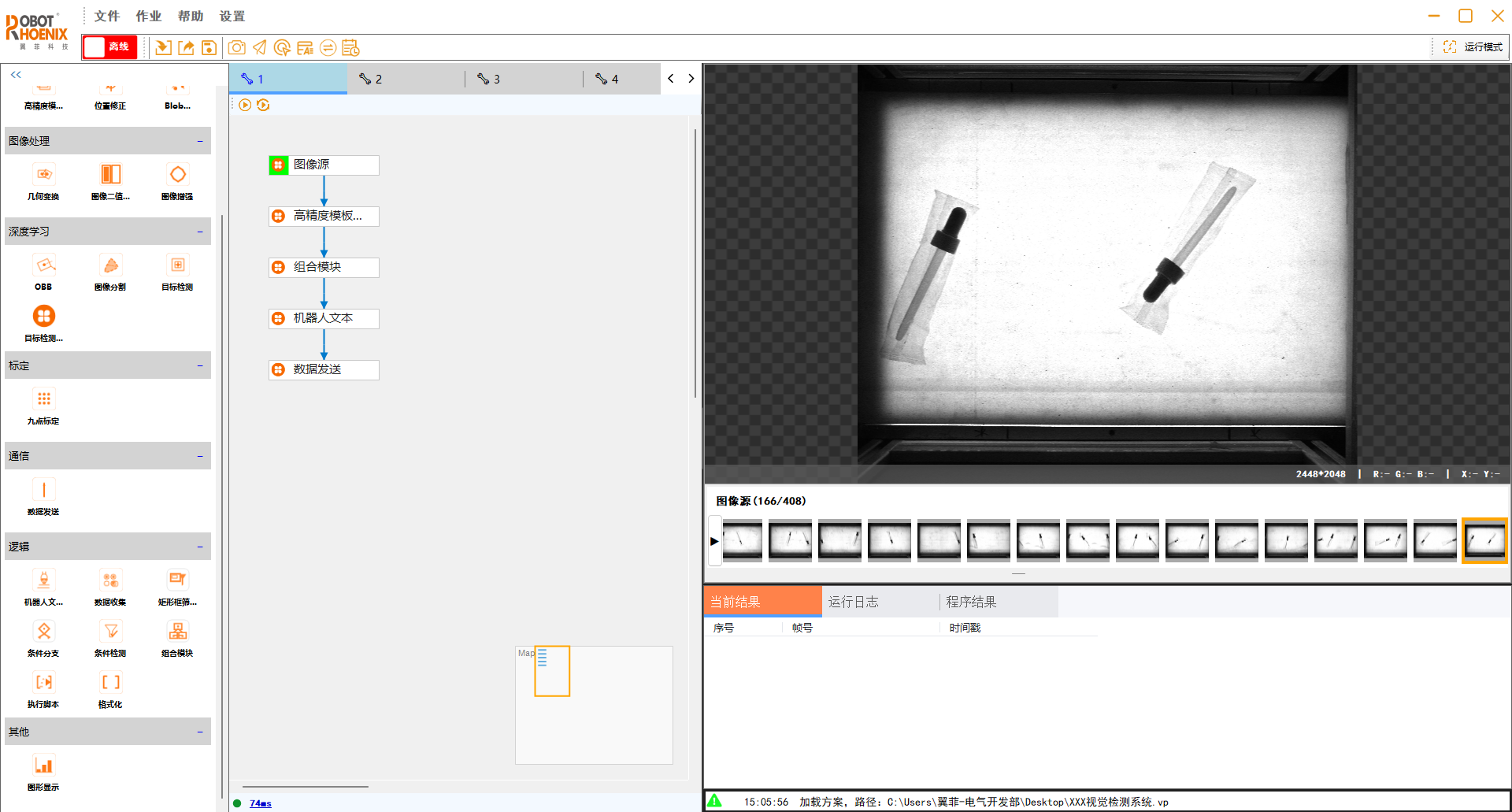1512x812 pixels.
Task: Click the Map minimap viewport box
Action: pos(552,671)
